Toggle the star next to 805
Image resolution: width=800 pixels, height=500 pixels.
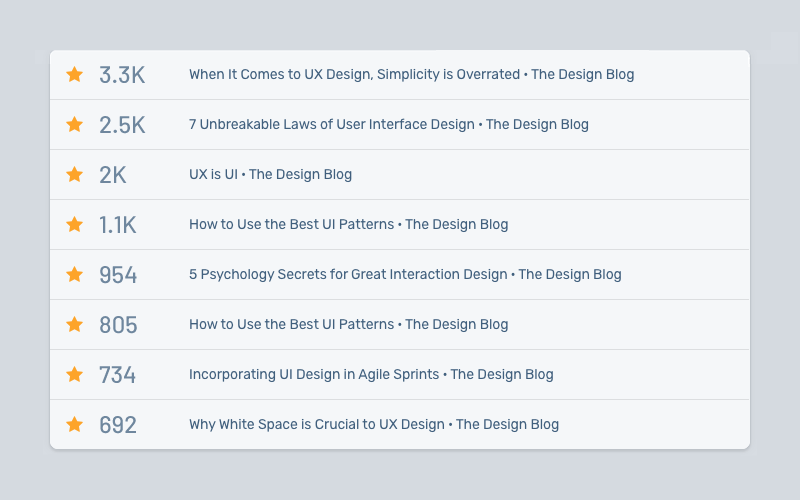pos(74,324)
